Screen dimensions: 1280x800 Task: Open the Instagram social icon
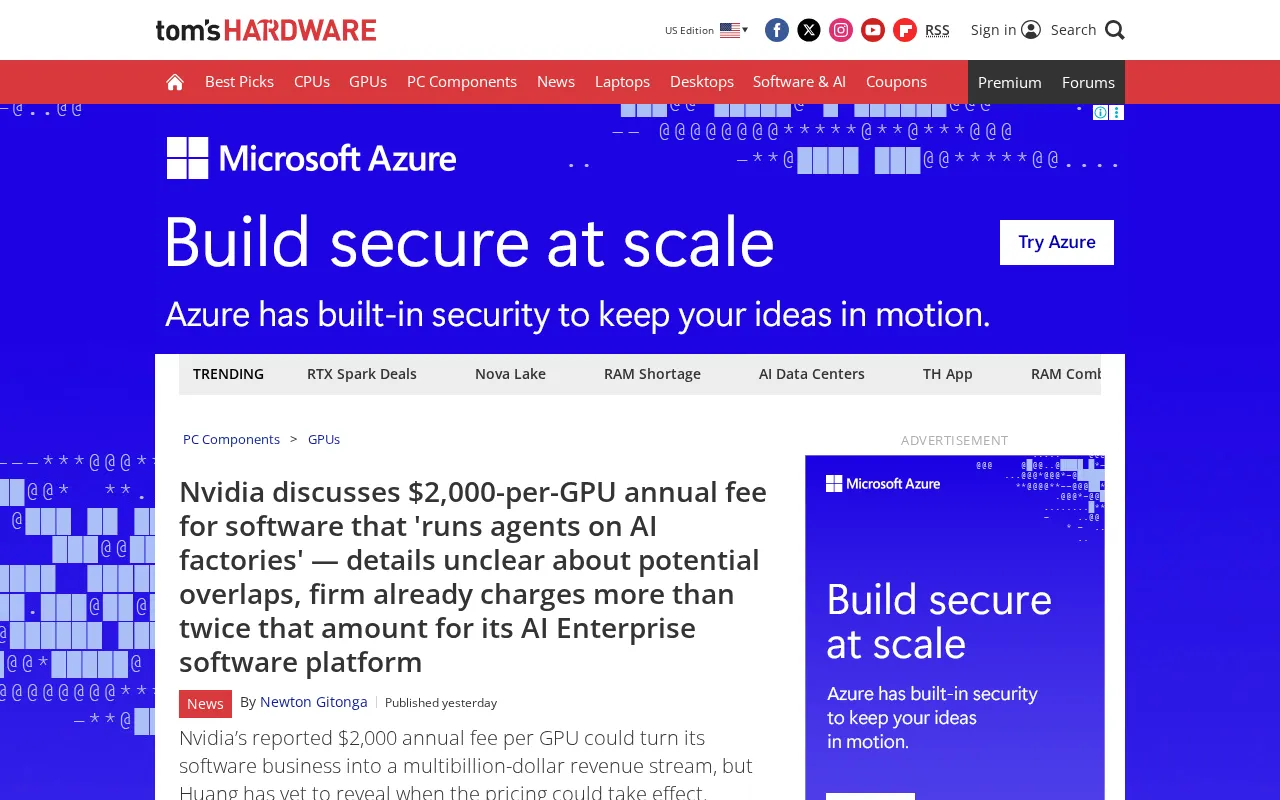click(841, 30)
